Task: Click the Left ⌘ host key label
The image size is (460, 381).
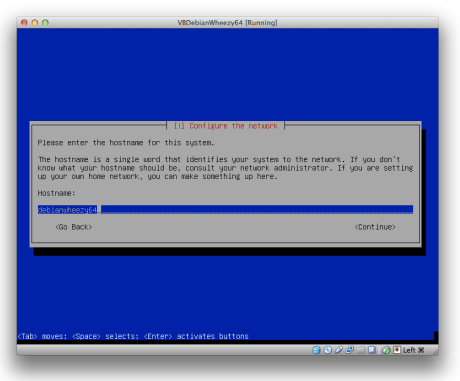Action: point(413,350)
